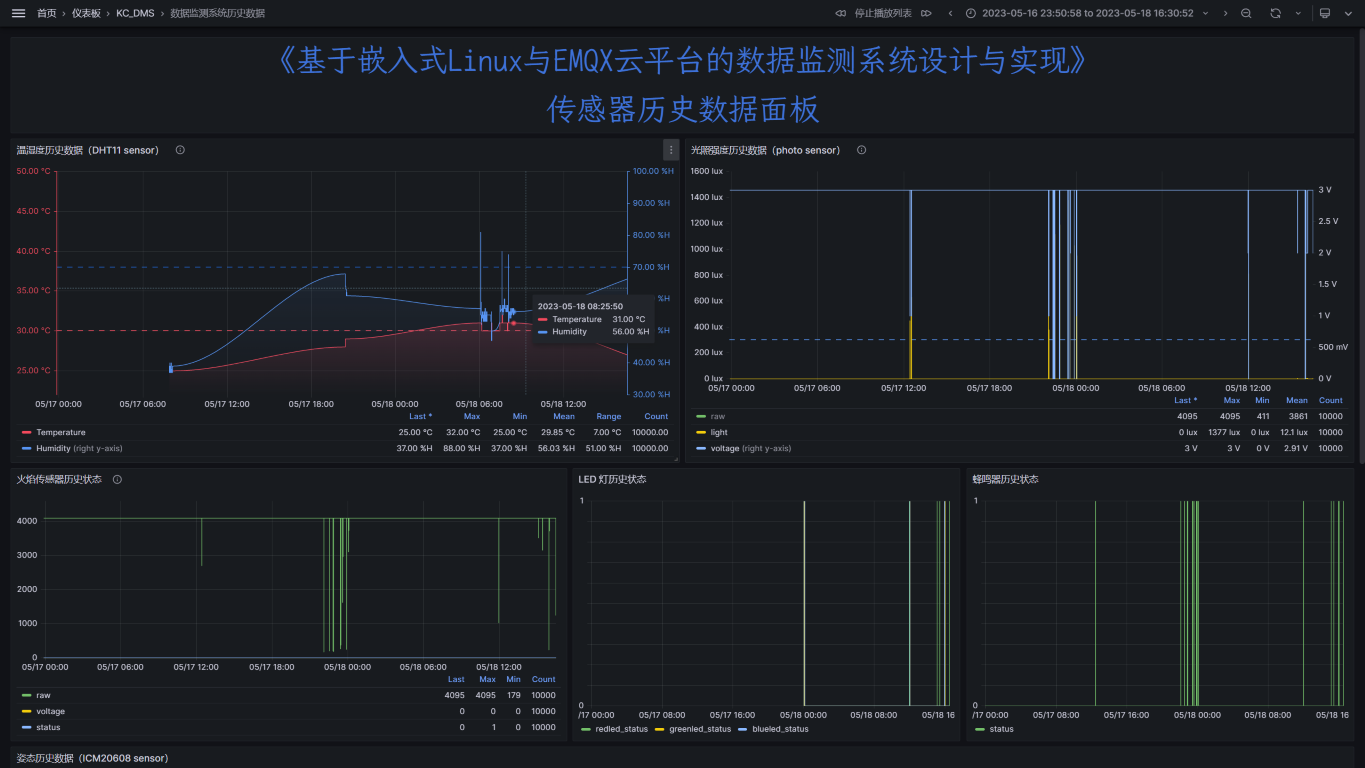Open 温湿度历史数据 panel three-dot menu
The image size is (1365, 768).
[x=671, y=150]
